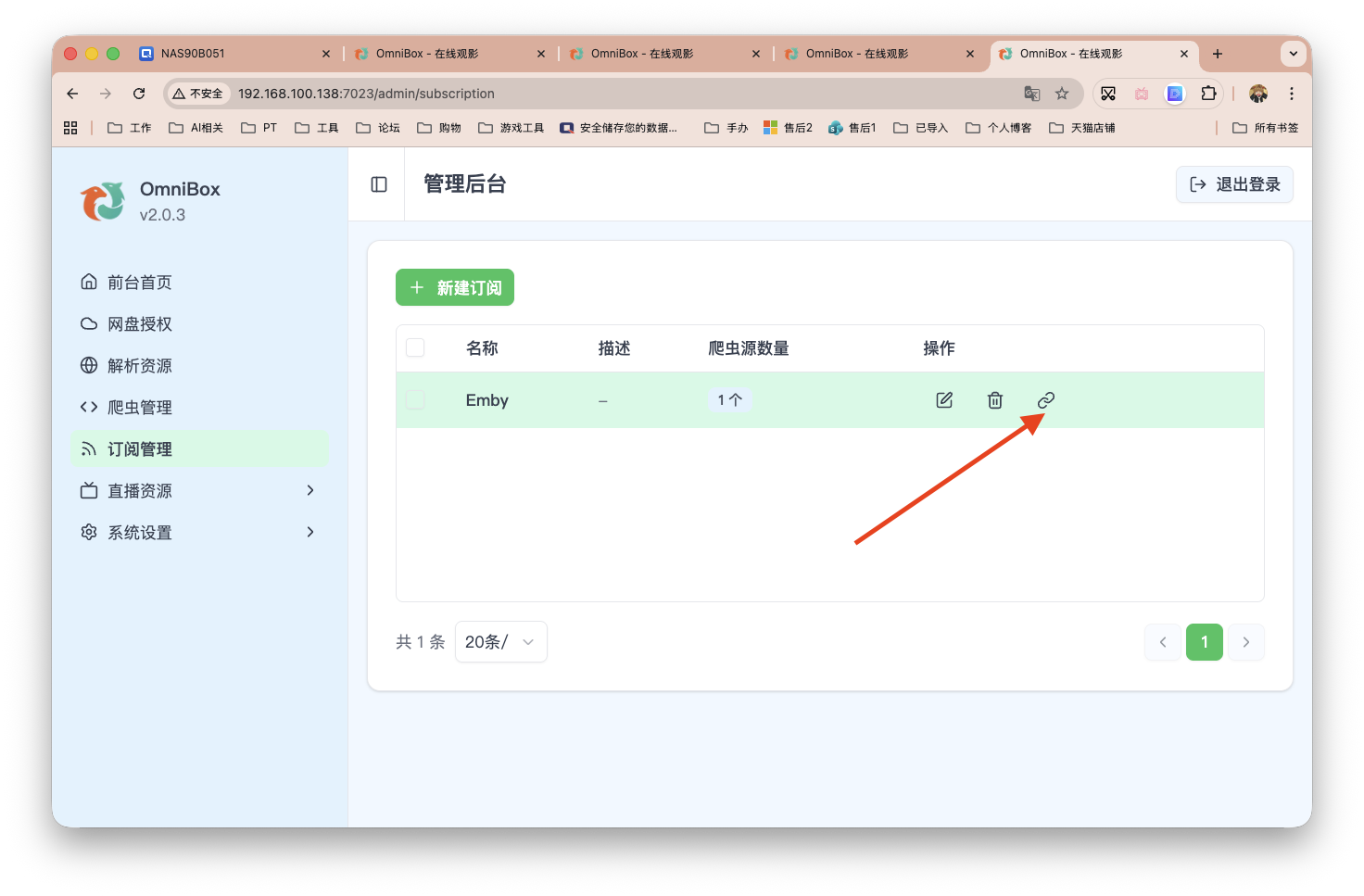Expand the 直播资源 menu chevron
1364x896 pixels.
pyautogui.click(x=310, y=490)
